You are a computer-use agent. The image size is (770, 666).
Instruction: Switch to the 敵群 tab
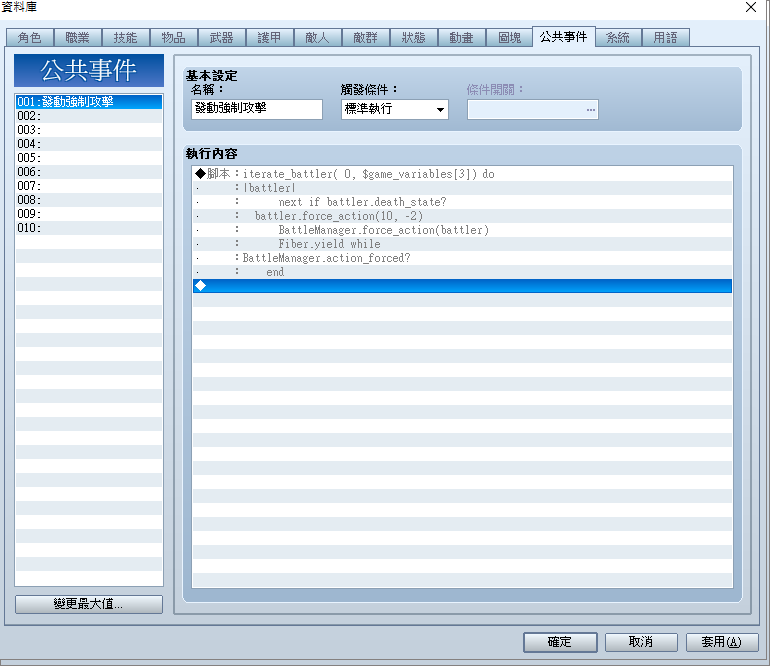tap(365, 38)
